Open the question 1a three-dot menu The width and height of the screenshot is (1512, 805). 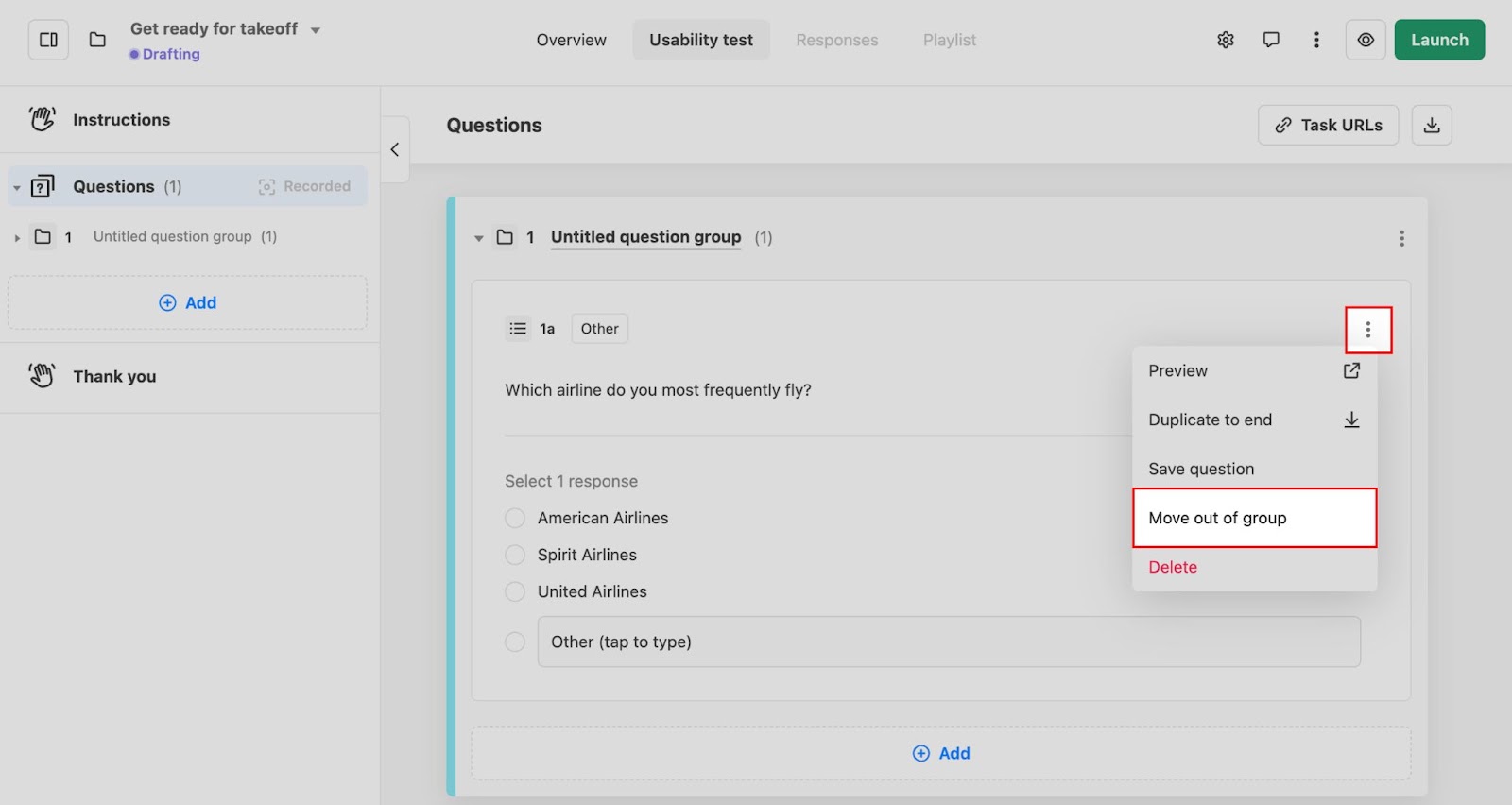pos(1367,330)
